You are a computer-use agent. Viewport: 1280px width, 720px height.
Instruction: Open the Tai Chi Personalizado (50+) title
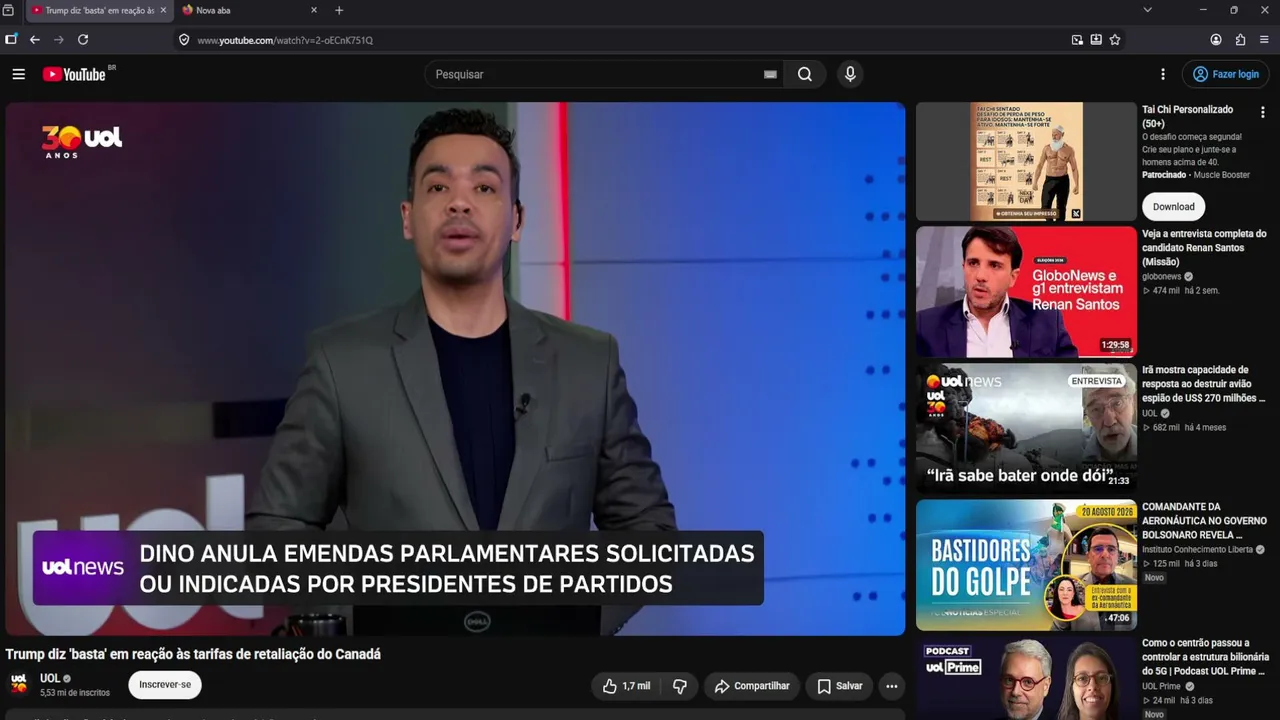pos(1188,116)
